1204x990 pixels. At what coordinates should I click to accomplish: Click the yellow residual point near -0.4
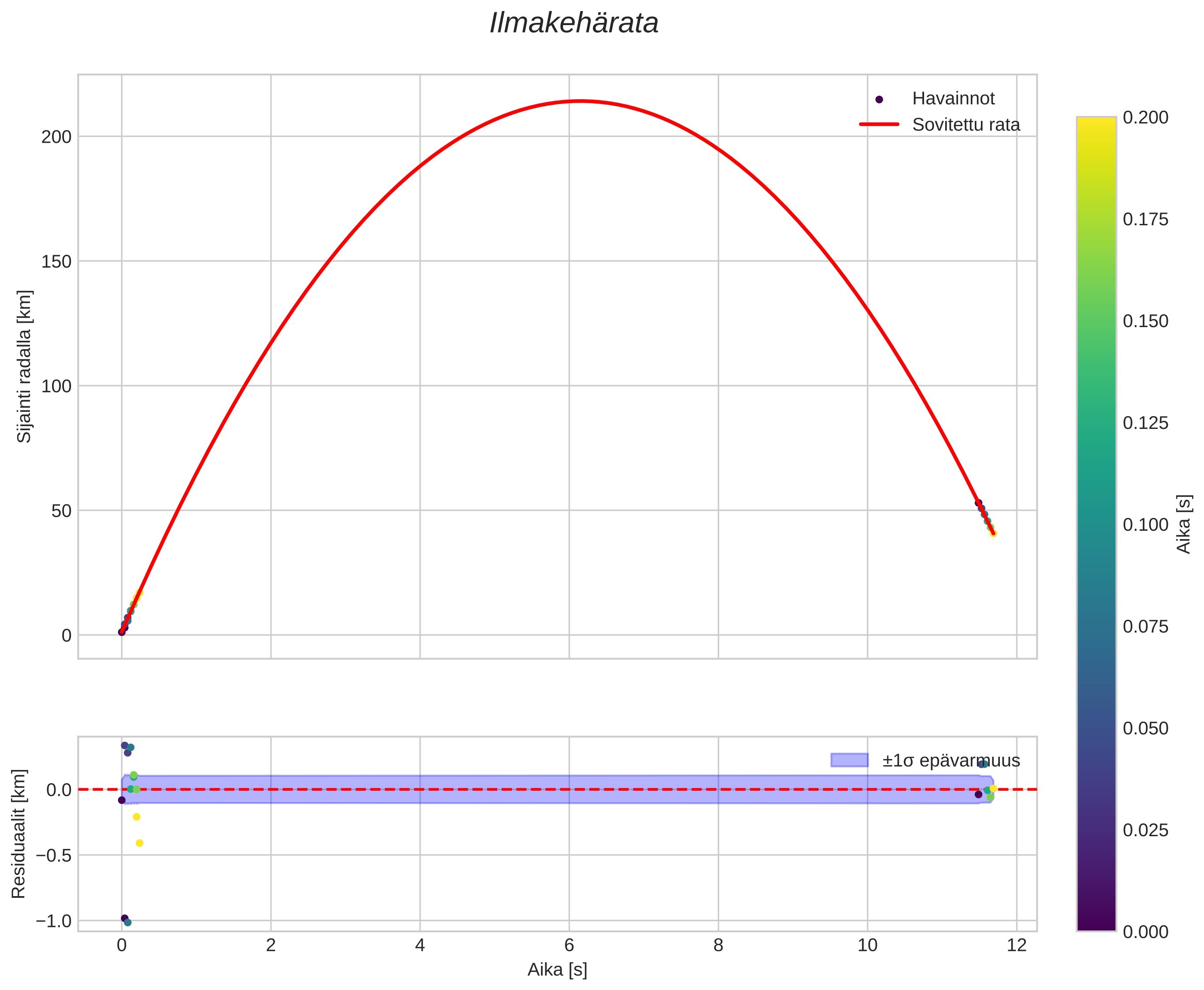coord(139,843)
